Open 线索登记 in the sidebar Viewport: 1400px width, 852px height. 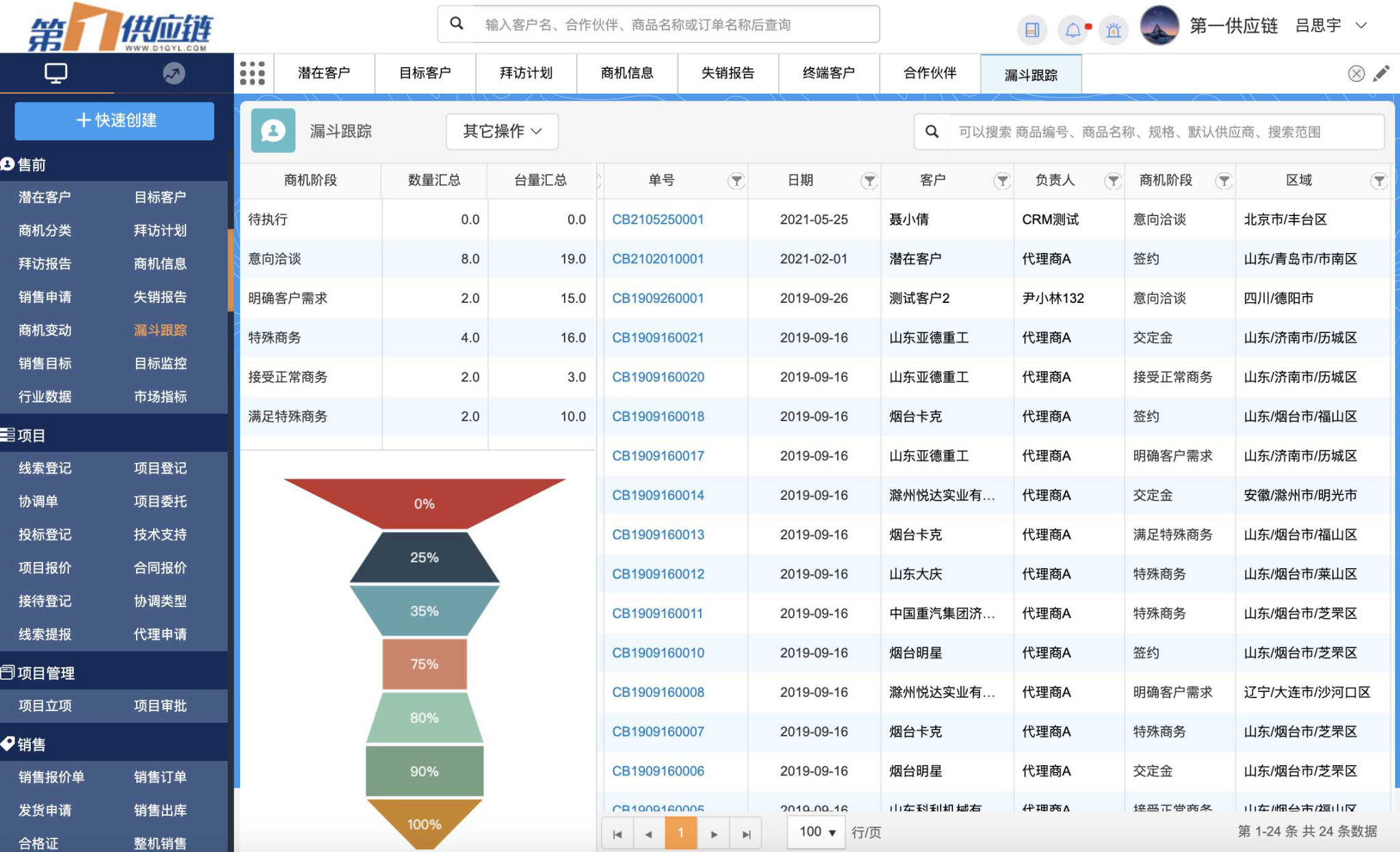45,468
